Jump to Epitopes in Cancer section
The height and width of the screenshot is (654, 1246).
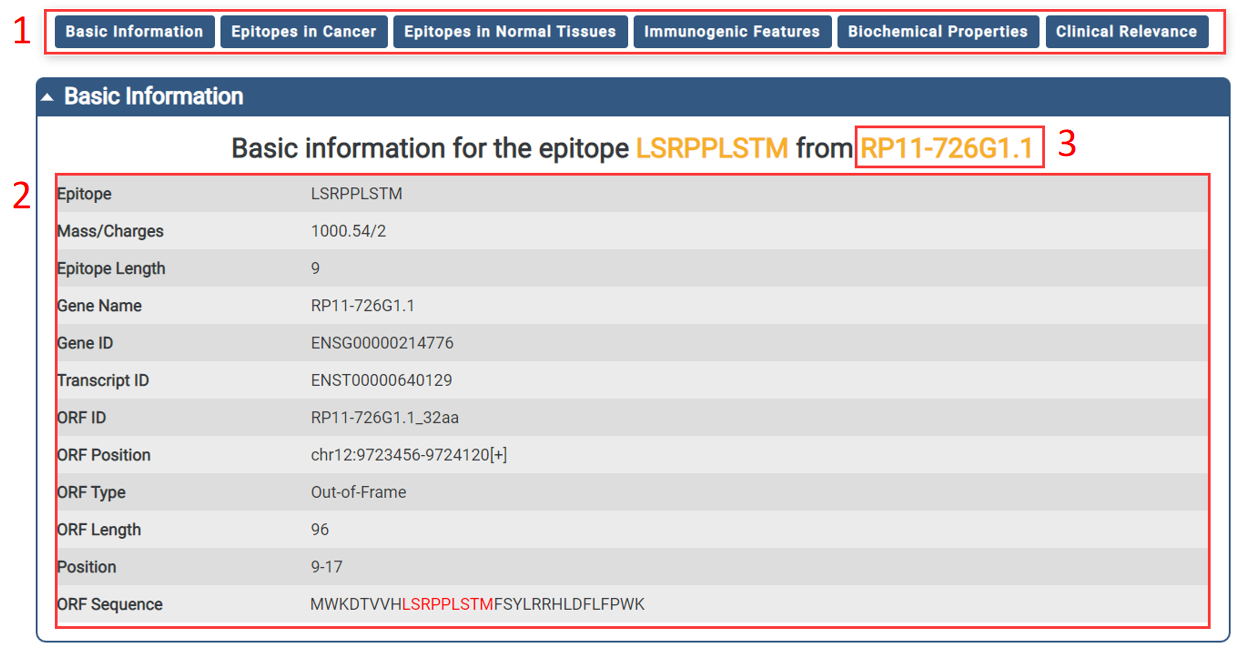pos(303,32)
